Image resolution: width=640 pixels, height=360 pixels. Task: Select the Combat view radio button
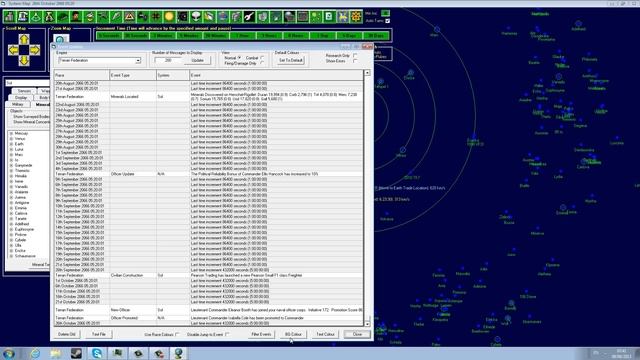click(x=262, y=58)
